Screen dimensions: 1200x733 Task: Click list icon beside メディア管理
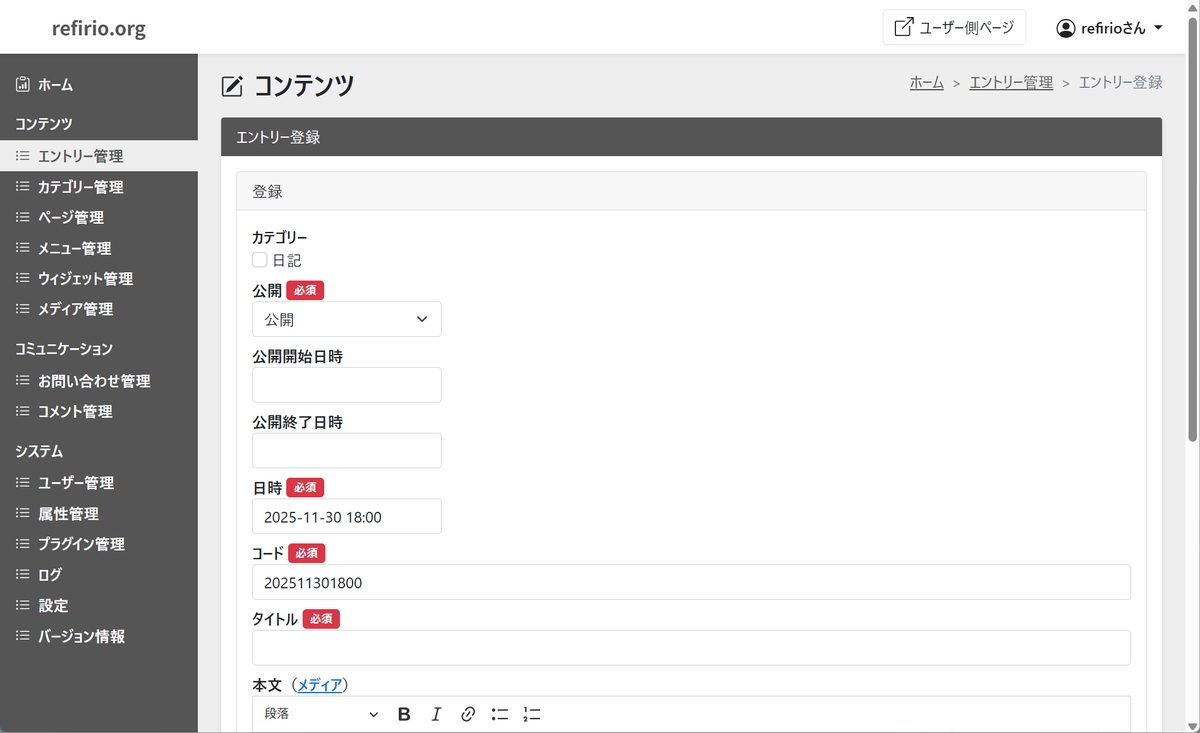point(23,309)
